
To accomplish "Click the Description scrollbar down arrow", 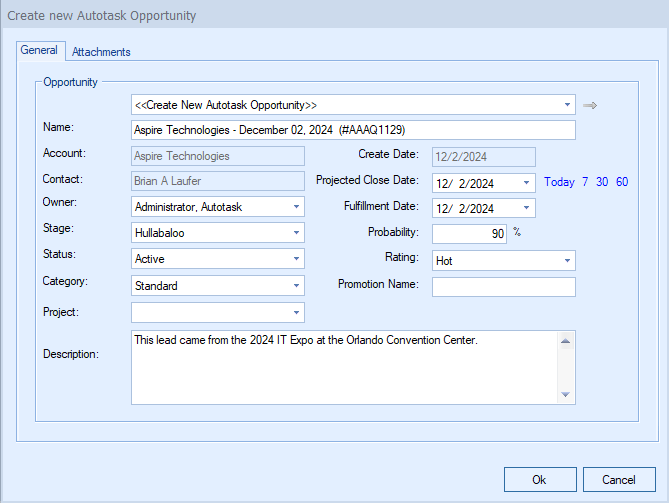I will pyautogui.click(x=566, y=395).
